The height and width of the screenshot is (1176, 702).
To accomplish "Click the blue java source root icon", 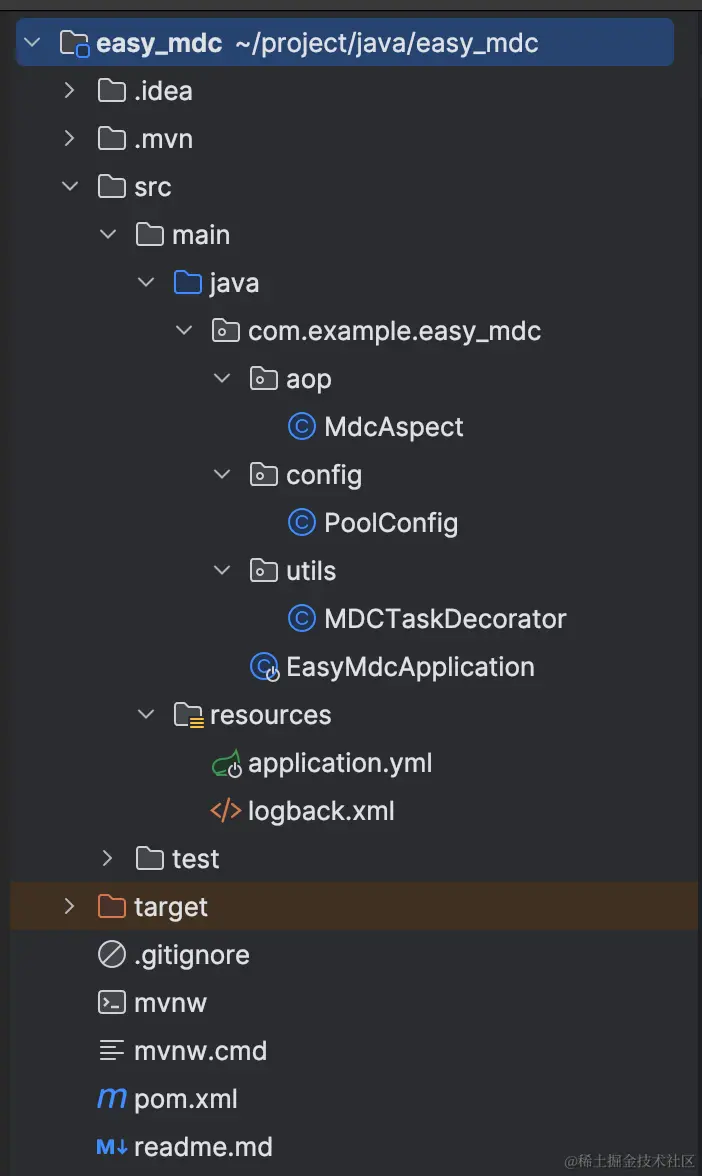I will [x=188, y=283].
